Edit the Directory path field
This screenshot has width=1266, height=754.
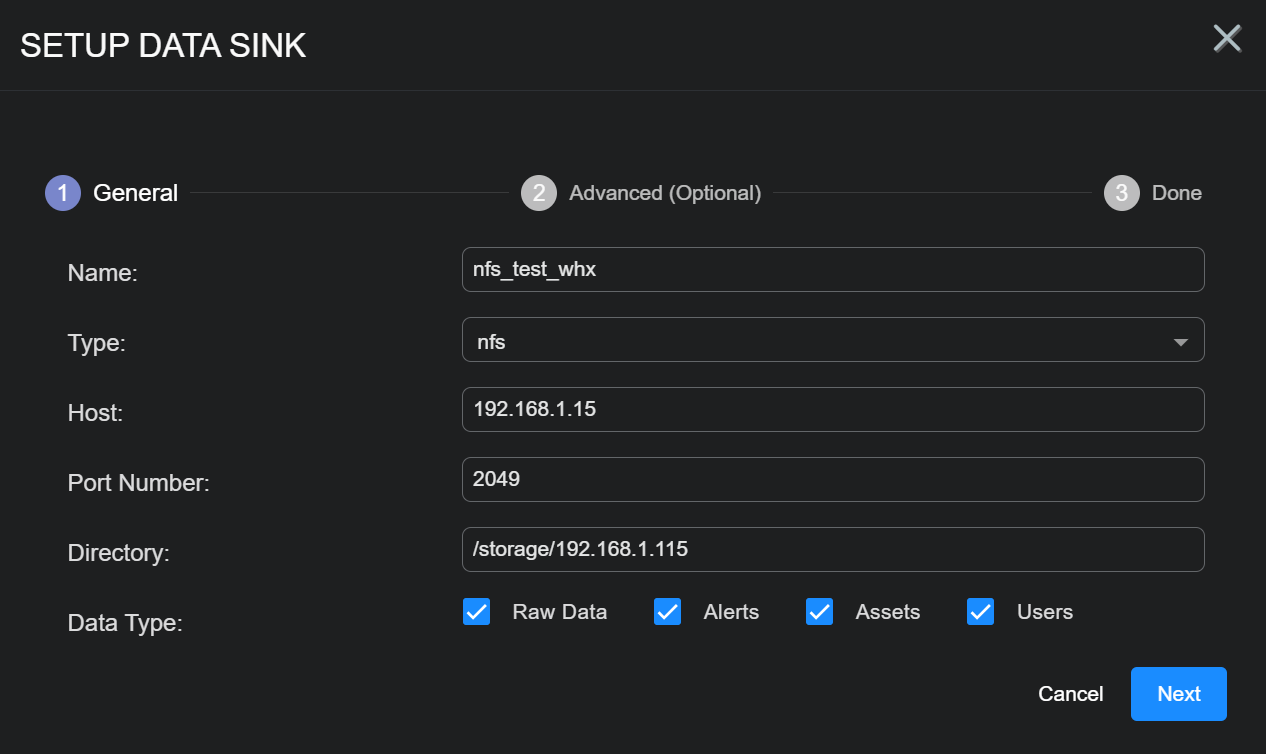[x=833, y=549]
